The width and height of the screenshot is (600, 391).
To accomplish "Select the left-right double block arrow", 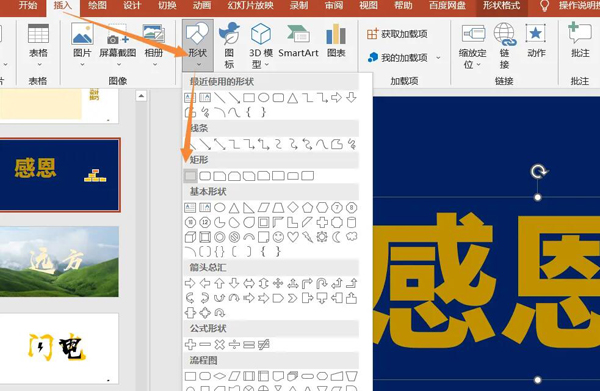I will [x=249, y=283].
